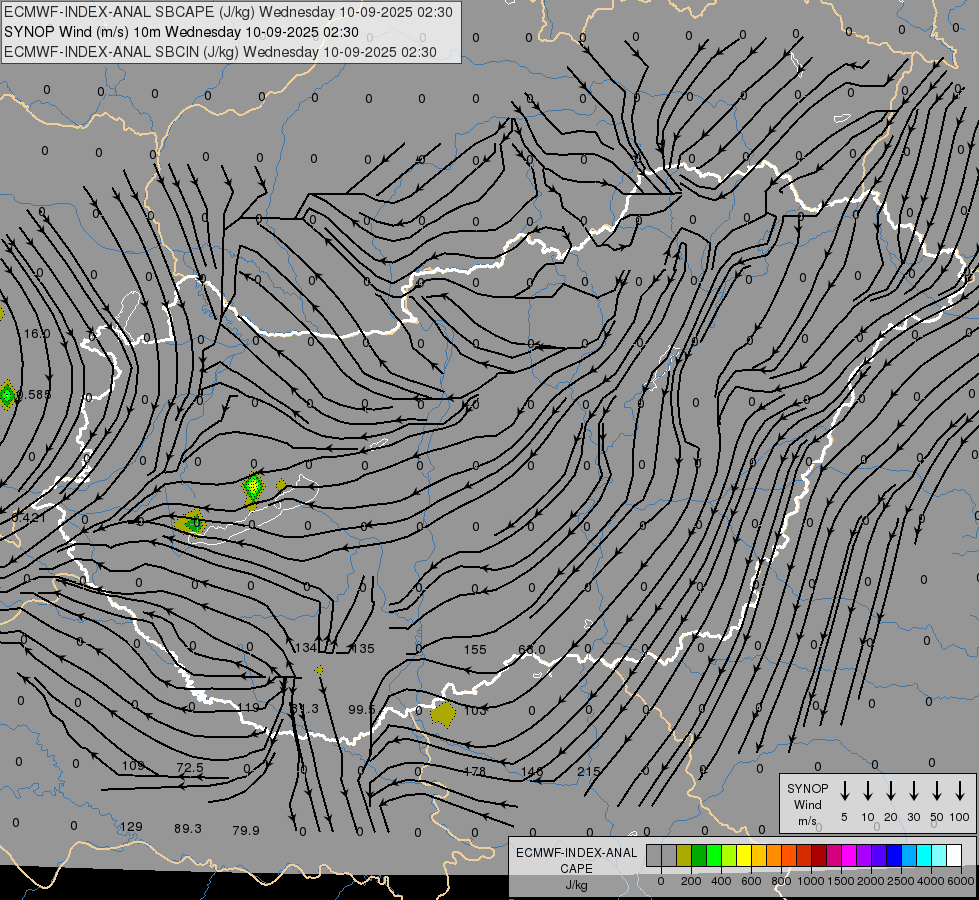Image resolution: width=979 pixels, height=900 pixels.
Task: Click the wind arrow labeled 5
Action: pos(845,791)
